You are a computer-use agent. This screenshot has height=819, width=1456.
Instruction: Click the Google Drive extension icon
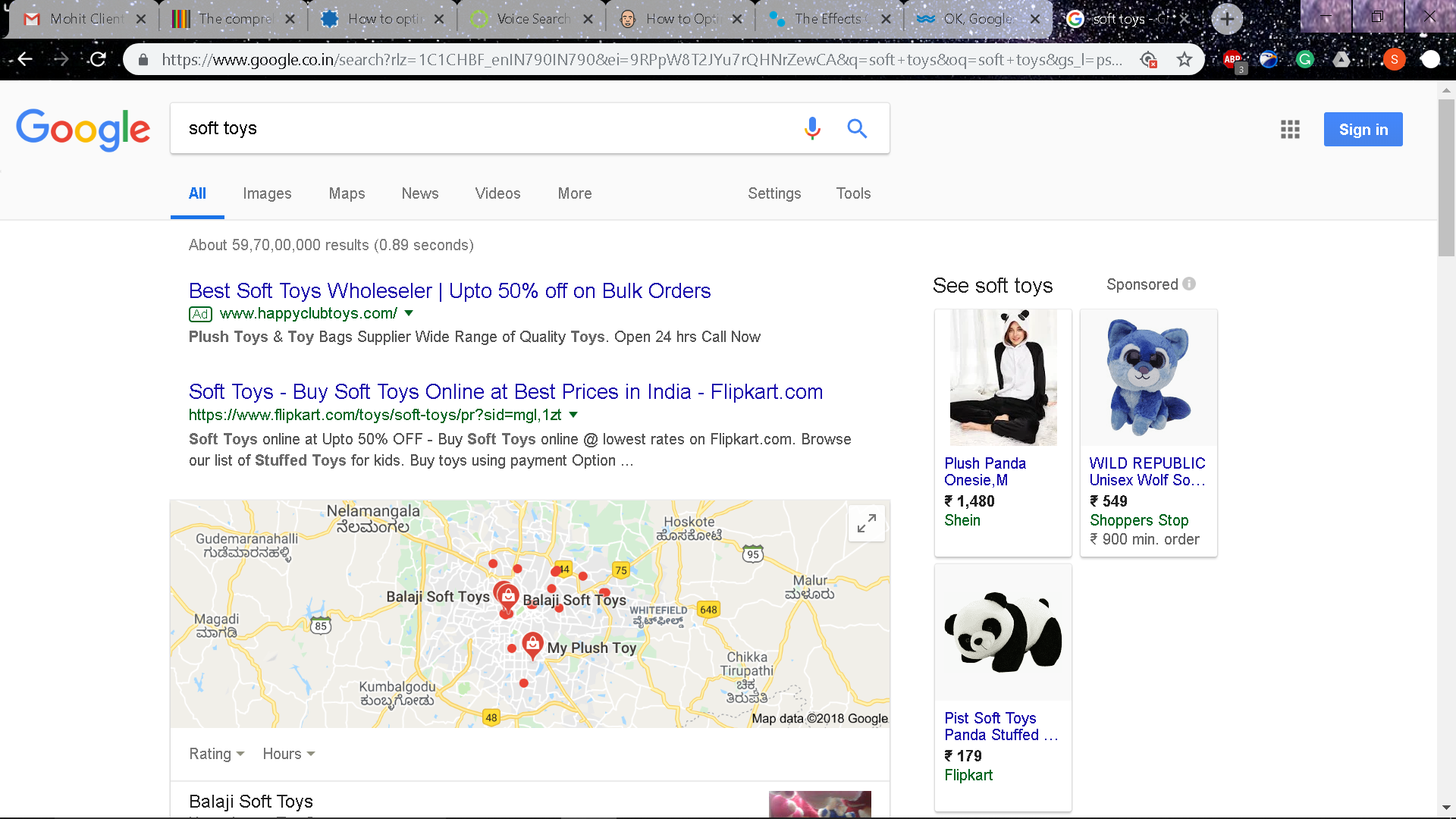tap(1341, 59)
